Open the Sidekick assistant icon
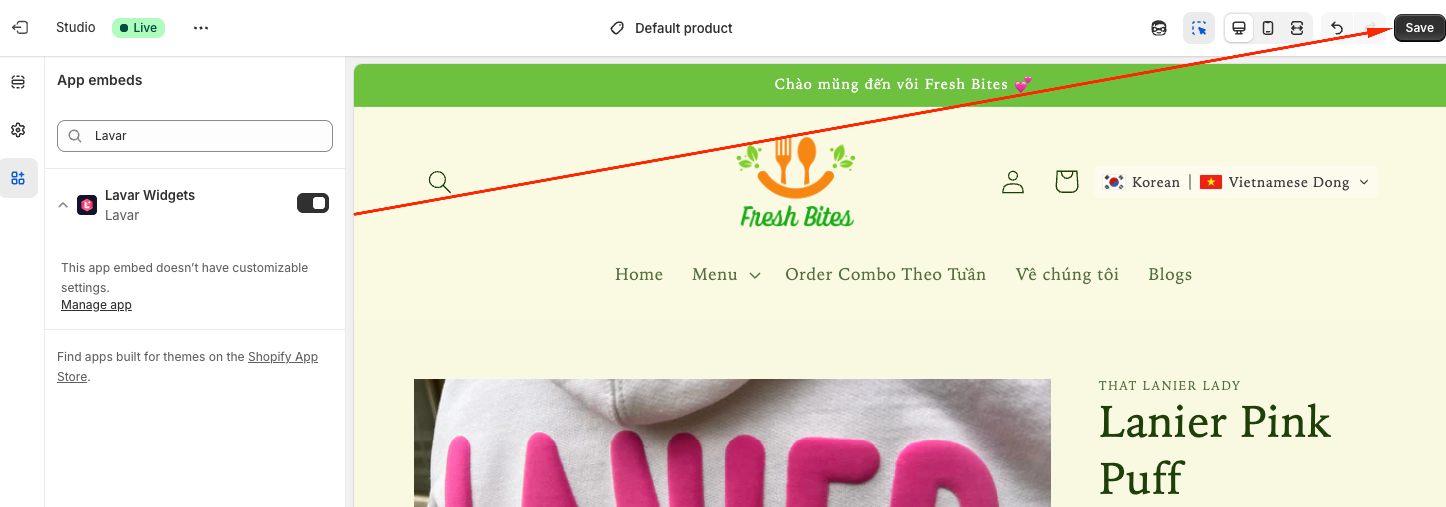The image size is (1446, 507). [x=1159, y=28]
